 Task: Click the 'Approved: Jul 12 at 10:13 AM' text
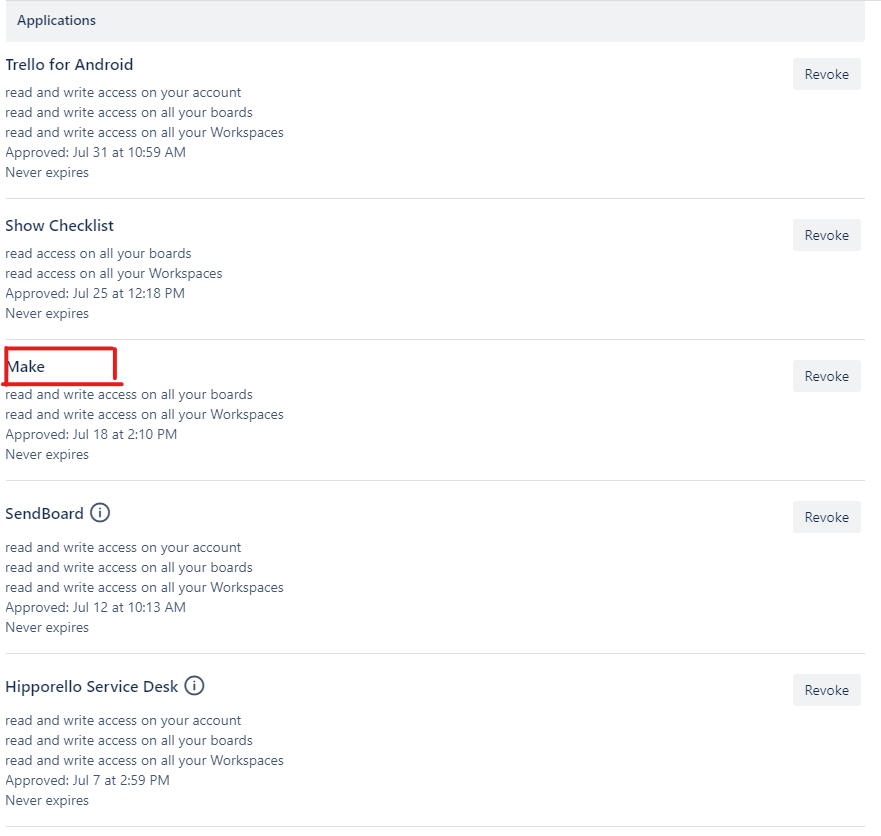[x=96, y=607]
